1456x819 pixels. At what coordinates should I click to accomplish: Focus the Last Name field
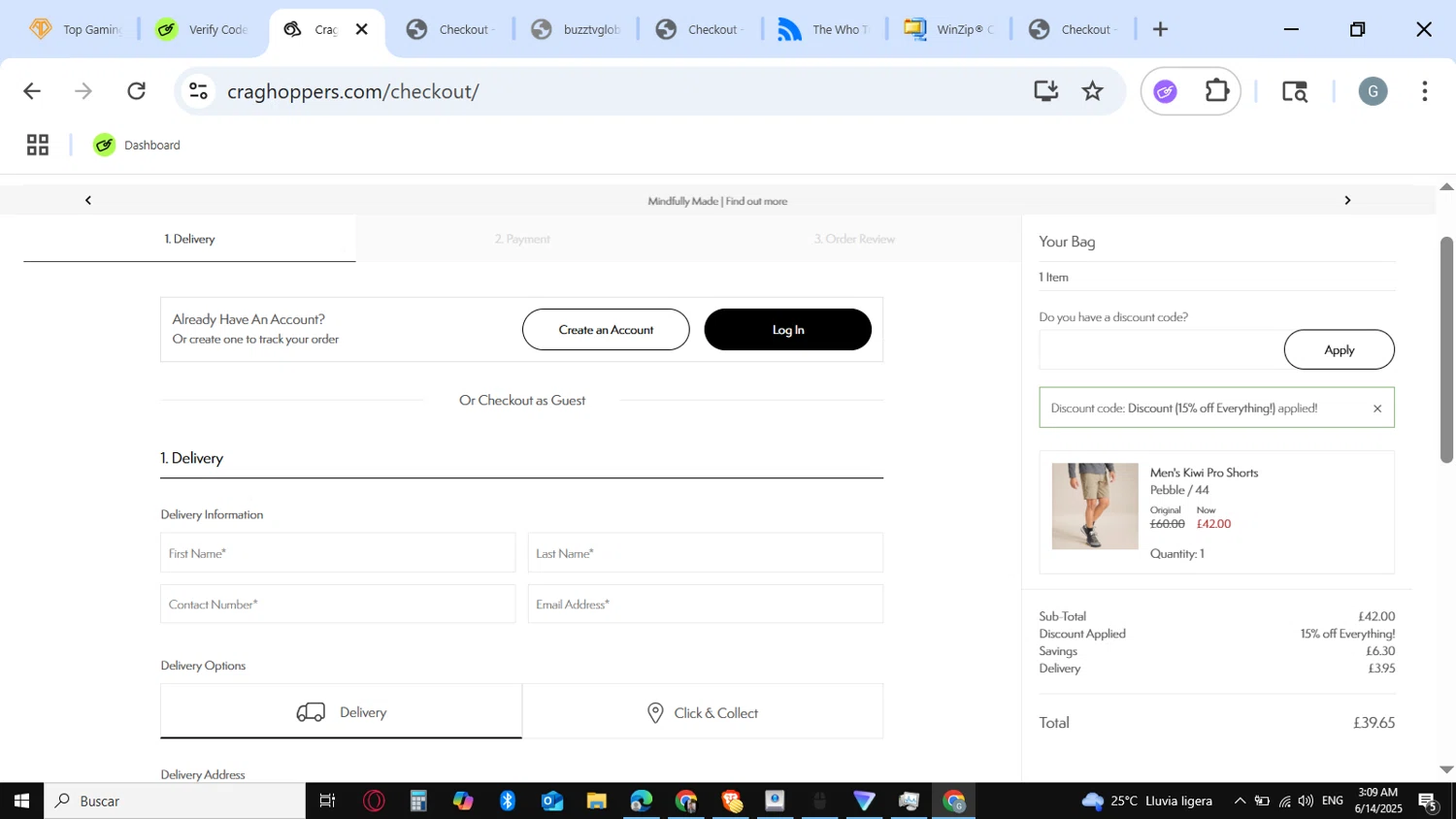(706, 553)
